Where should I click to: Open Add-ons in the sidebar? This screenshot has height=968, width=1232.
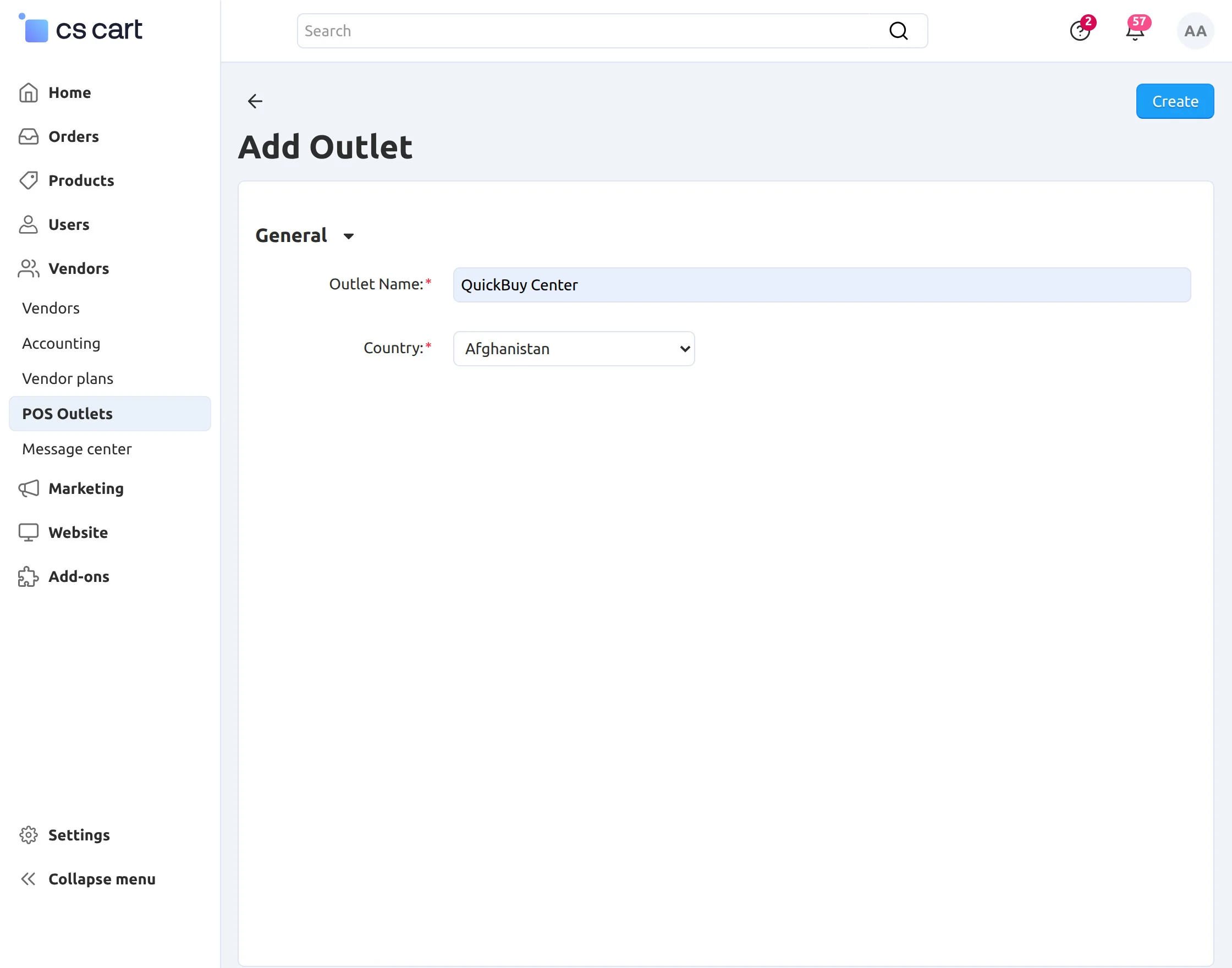pos(78,576)
